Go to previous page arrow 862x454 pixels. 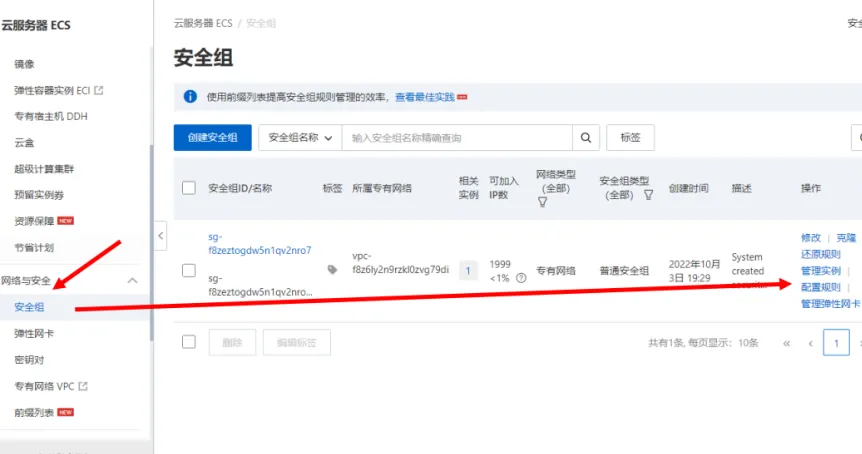(x=811, y=343)
